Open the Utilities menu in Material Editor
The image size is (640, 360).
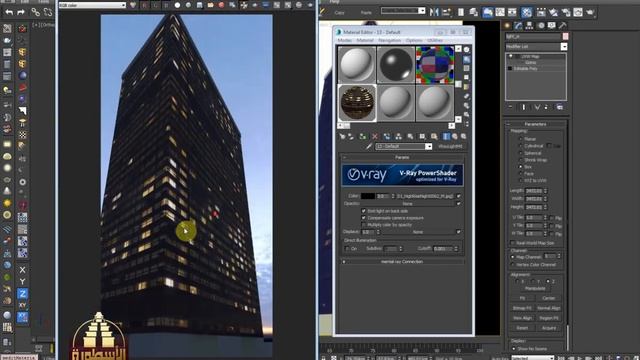tap(435, 40)
